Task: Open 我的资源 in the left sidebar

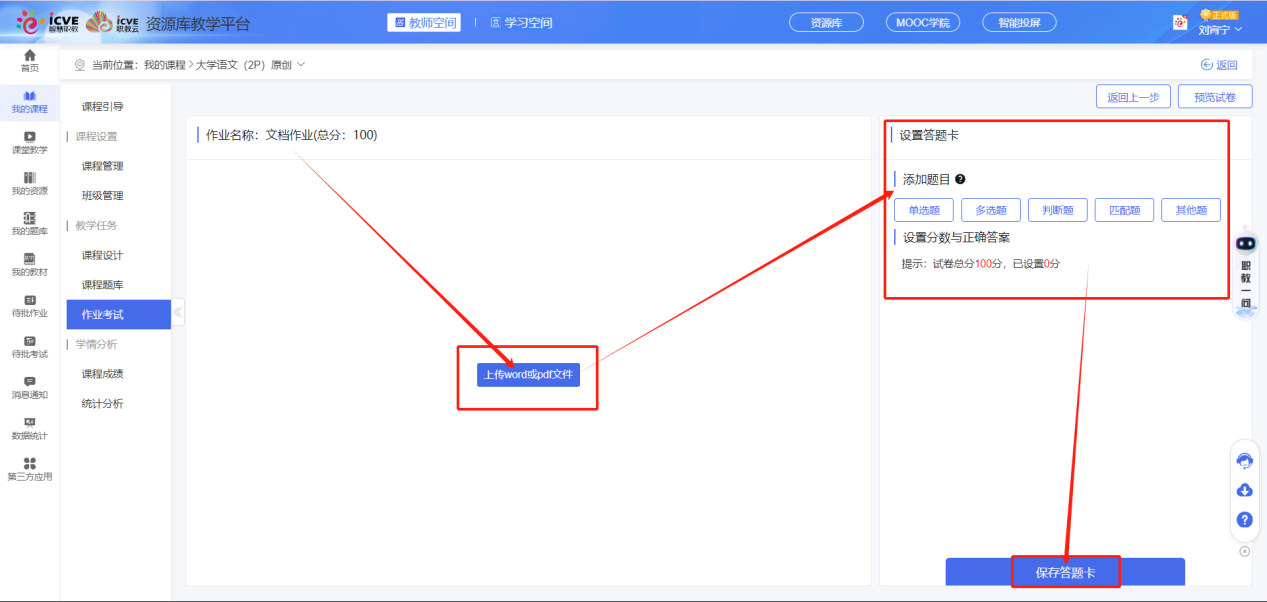Action: click(x=30, y=182)
